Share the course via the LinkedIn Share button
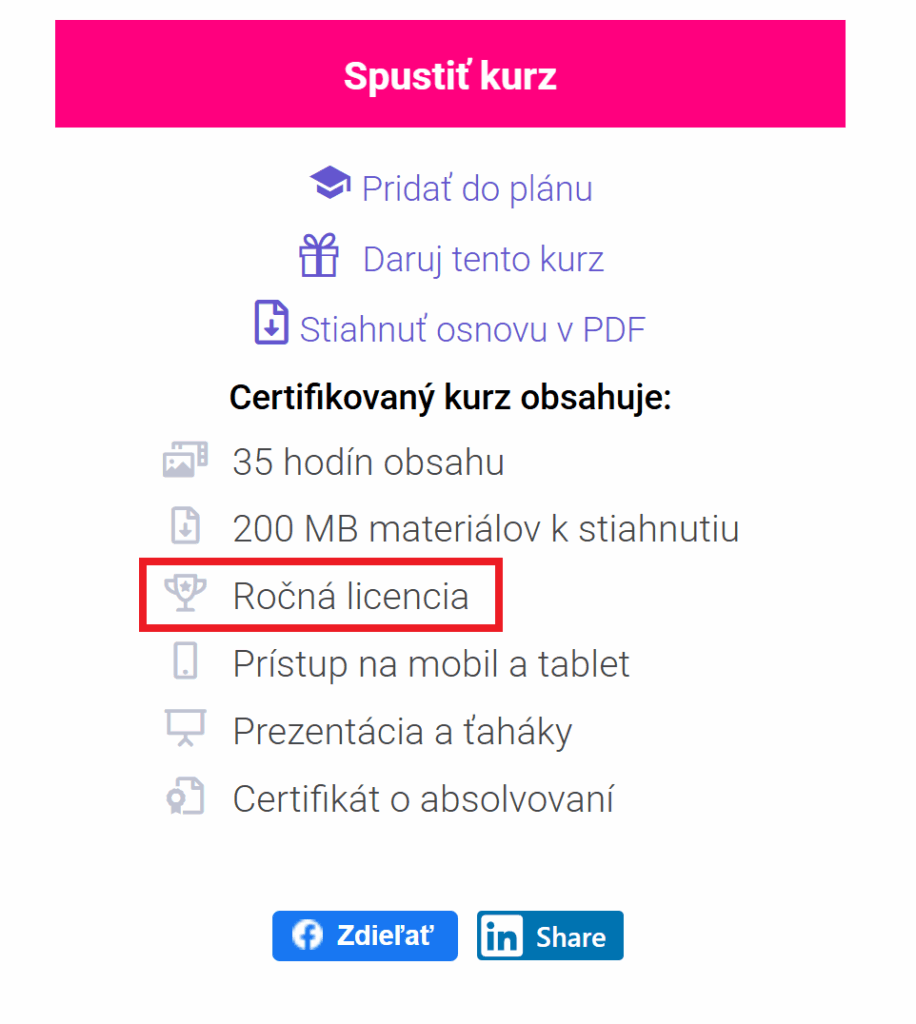Viewport: 916px width, 1024px height. tap(549, 935)
